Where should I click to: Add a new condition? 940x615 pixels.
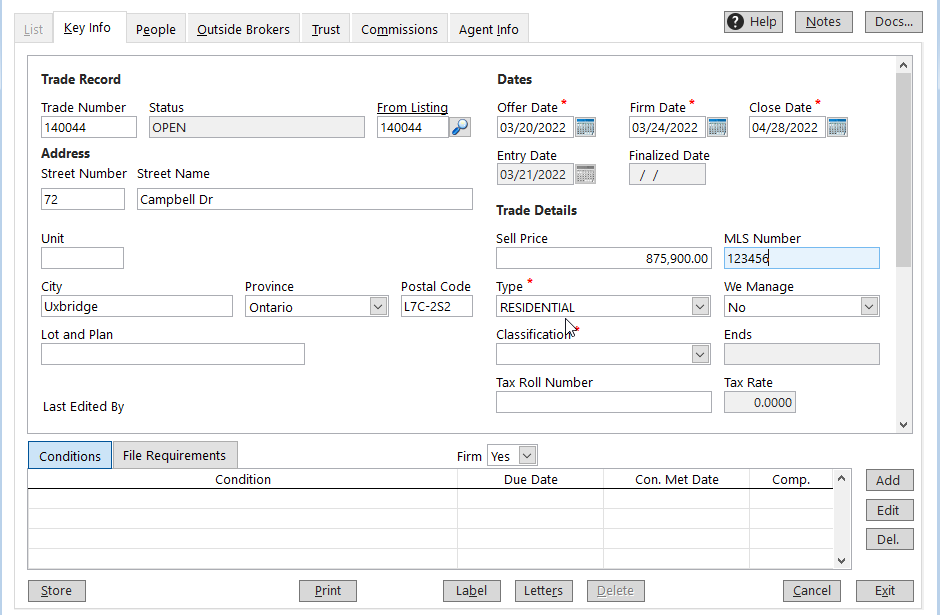888,480
